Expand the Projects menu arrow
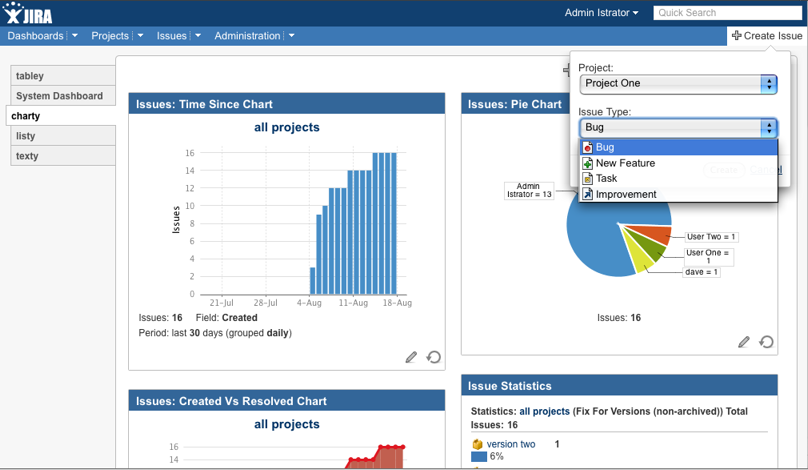Image resolution: width=808 pixels, height=470 pixels. 140,36
